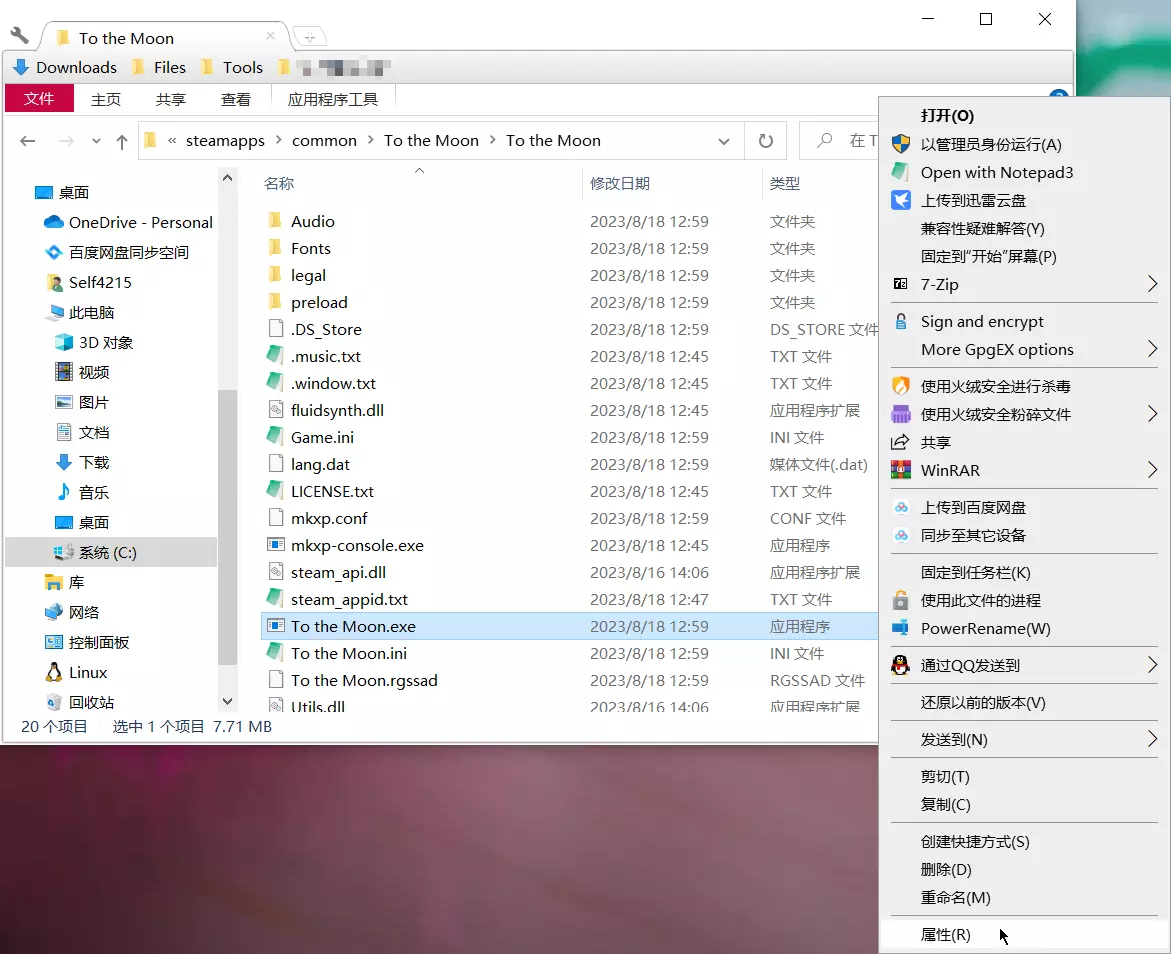The image size is (1171, 954).
Task: Click the Notepad3 icon in context menu
Action: (x=901, y=172)
